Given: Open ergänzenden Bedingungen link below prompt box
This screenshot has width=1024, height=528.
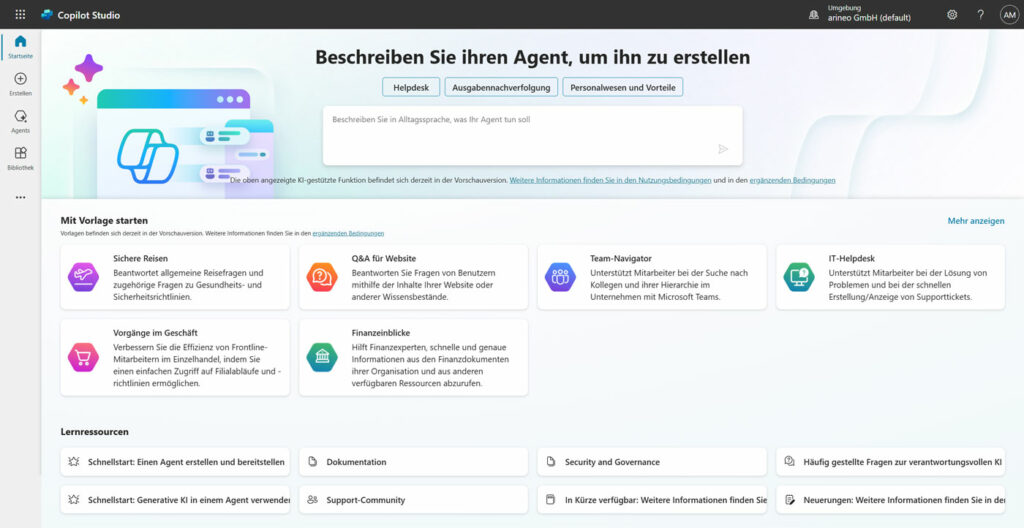Looking at the screenshot, I should pyautogui.click(x=792, y=180).
